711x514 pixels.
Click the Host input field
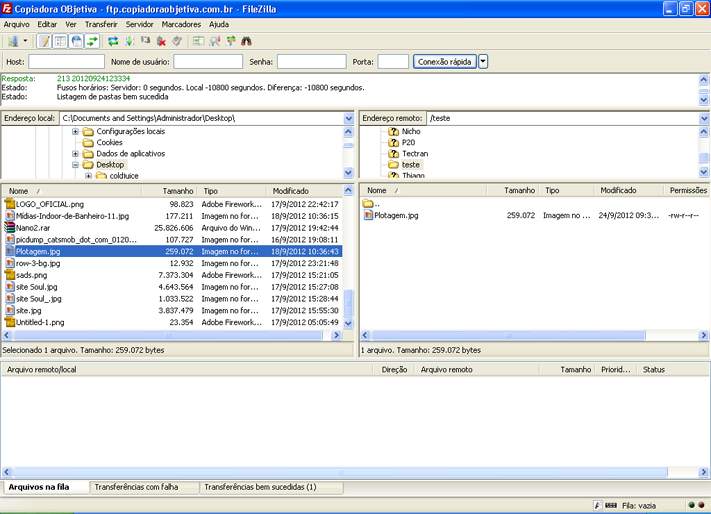coord(66,62)
